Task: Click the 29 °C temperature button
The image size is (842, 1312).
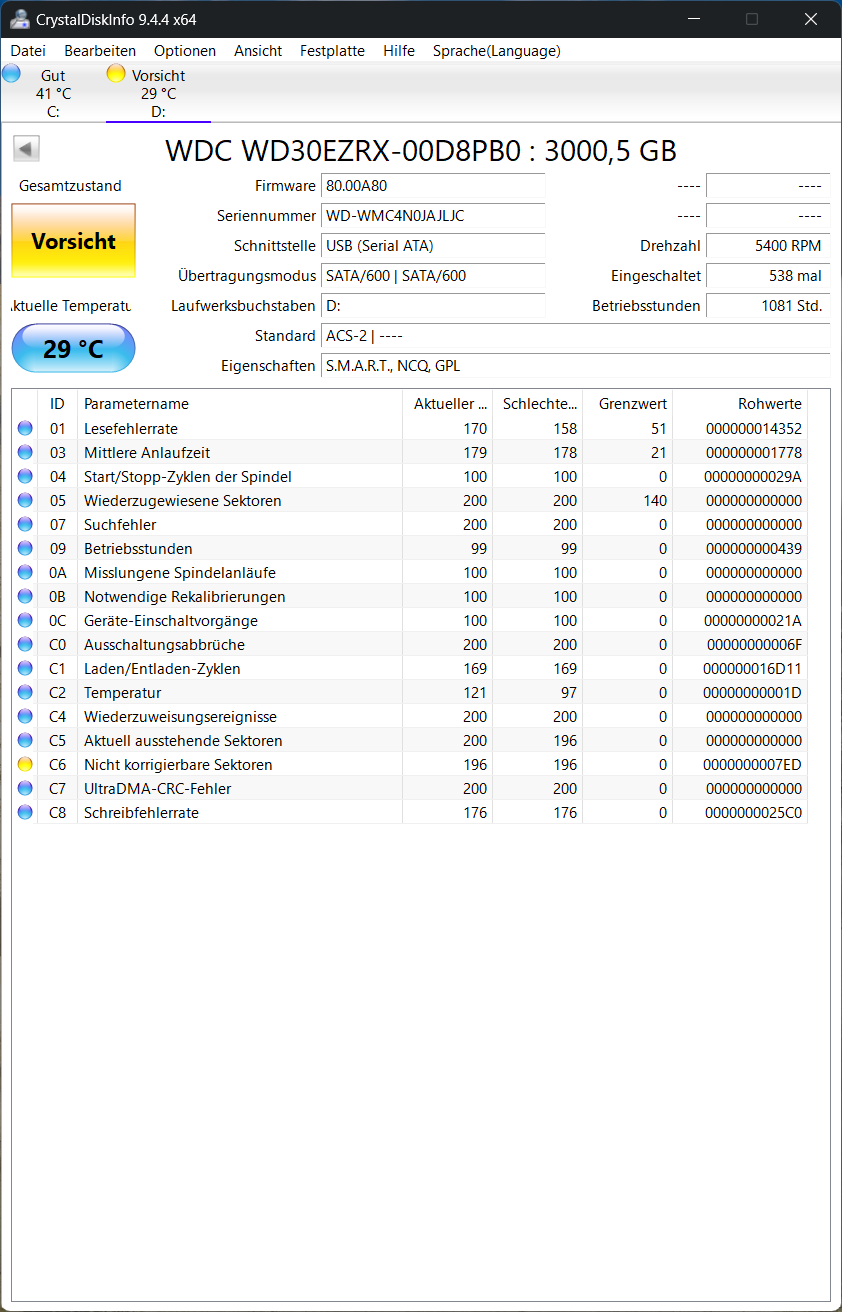Action: pyautogui.click(x=73, y=349)
